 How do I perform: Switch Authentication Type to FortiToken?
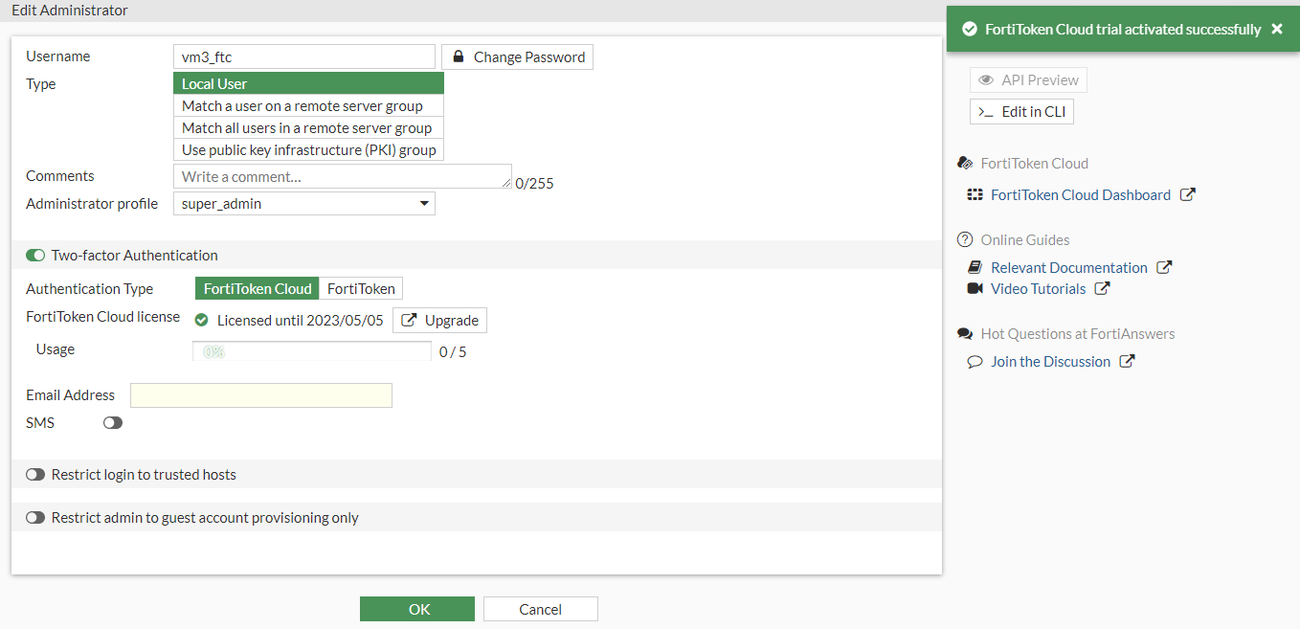click(x=360, y=288)
